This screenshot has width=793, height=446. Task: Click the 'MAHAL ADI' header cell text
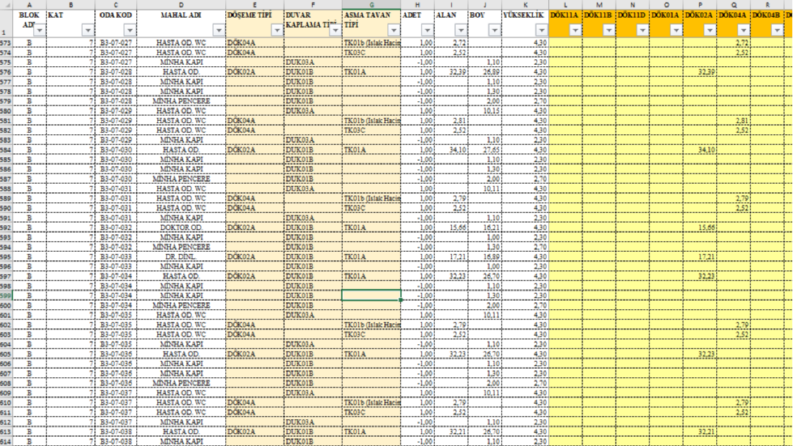click(x=181, y=15)
